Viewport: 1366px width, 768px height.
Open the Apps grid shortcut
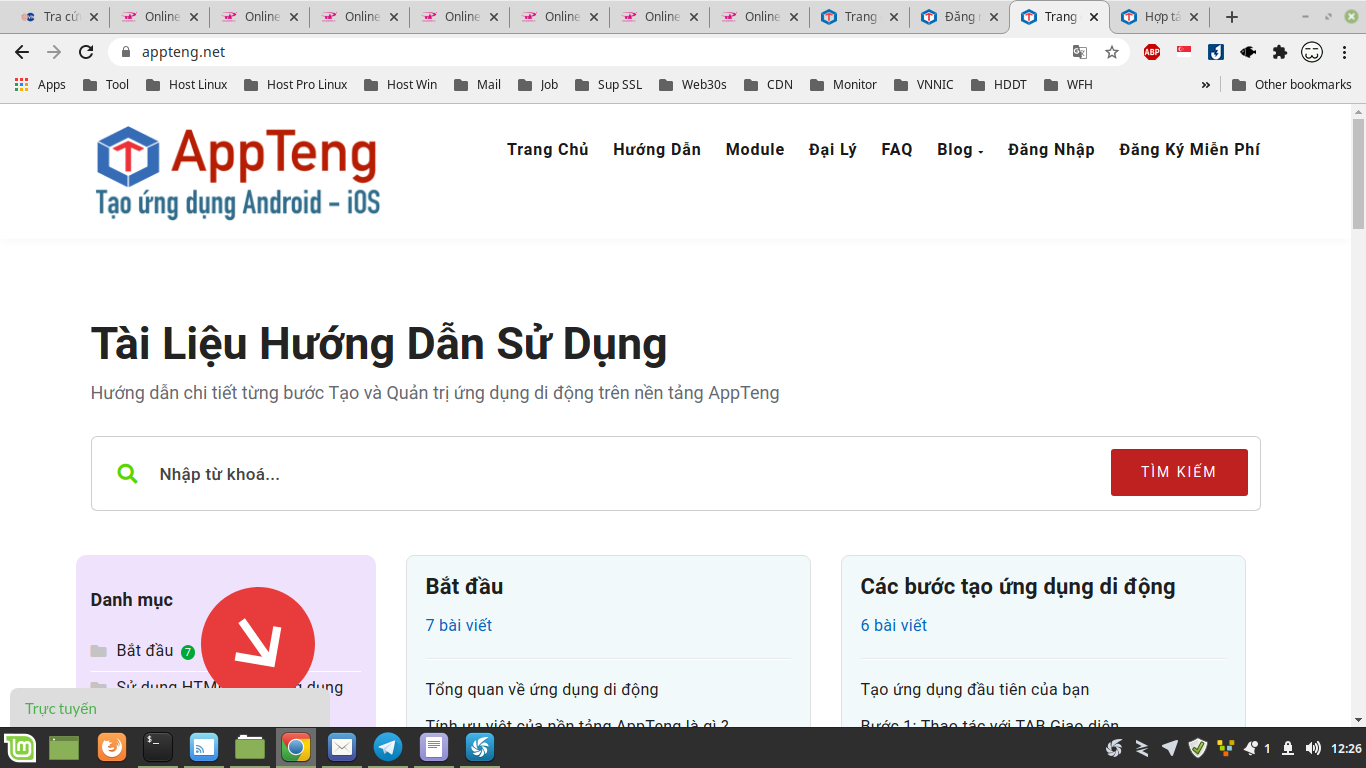pos(40,85)
